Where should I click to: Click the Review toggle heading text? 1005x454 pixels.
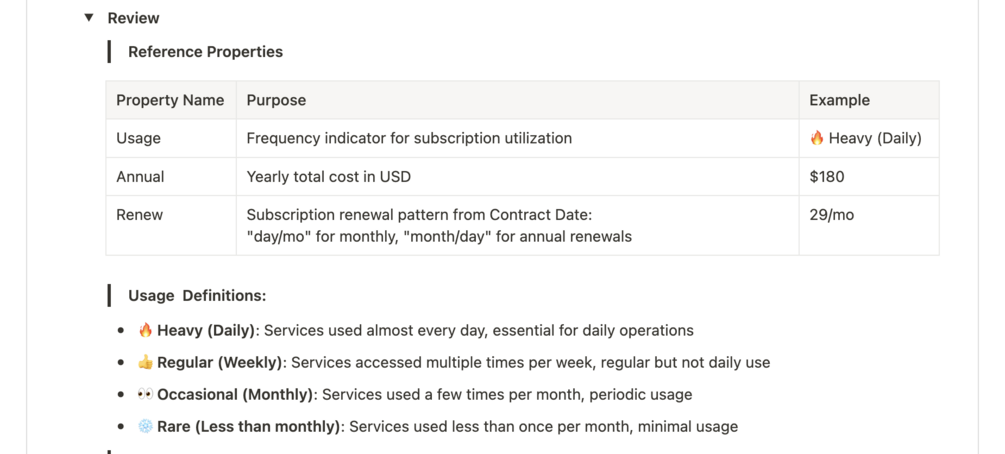pos(133,18)
